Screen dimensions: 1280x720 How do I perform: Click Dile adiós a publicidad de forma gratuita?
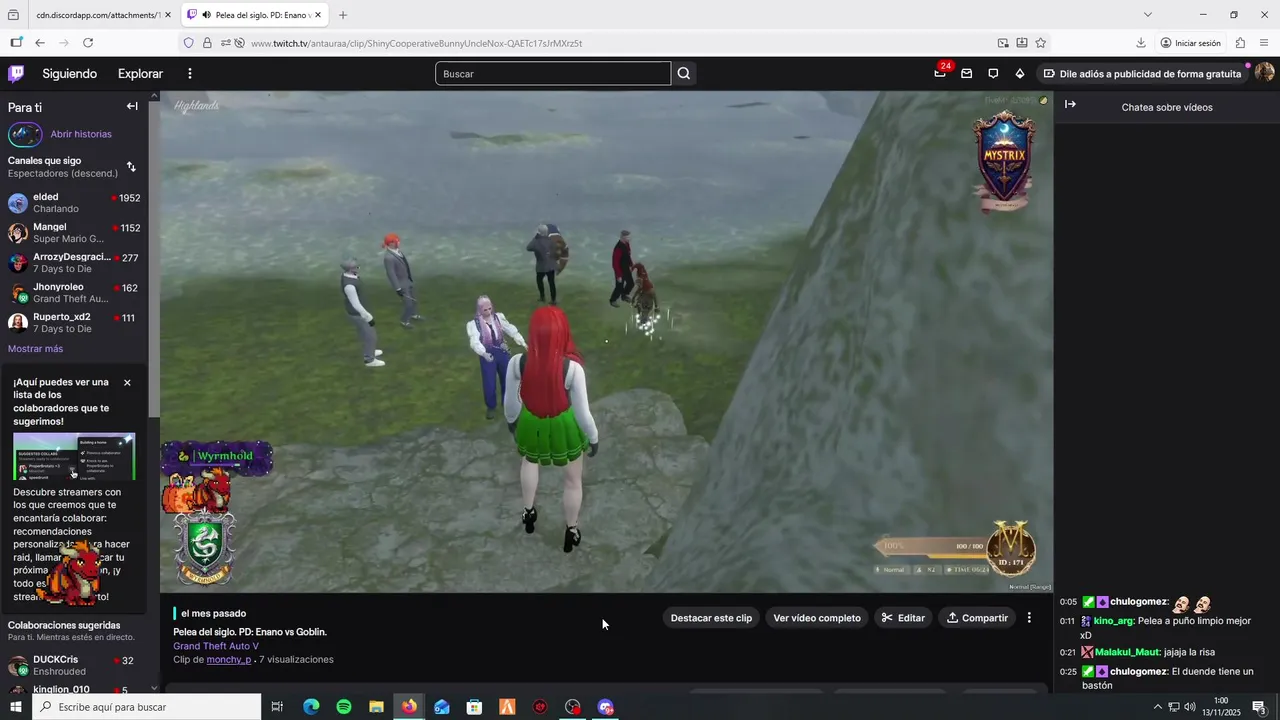tap(1142, 74)
